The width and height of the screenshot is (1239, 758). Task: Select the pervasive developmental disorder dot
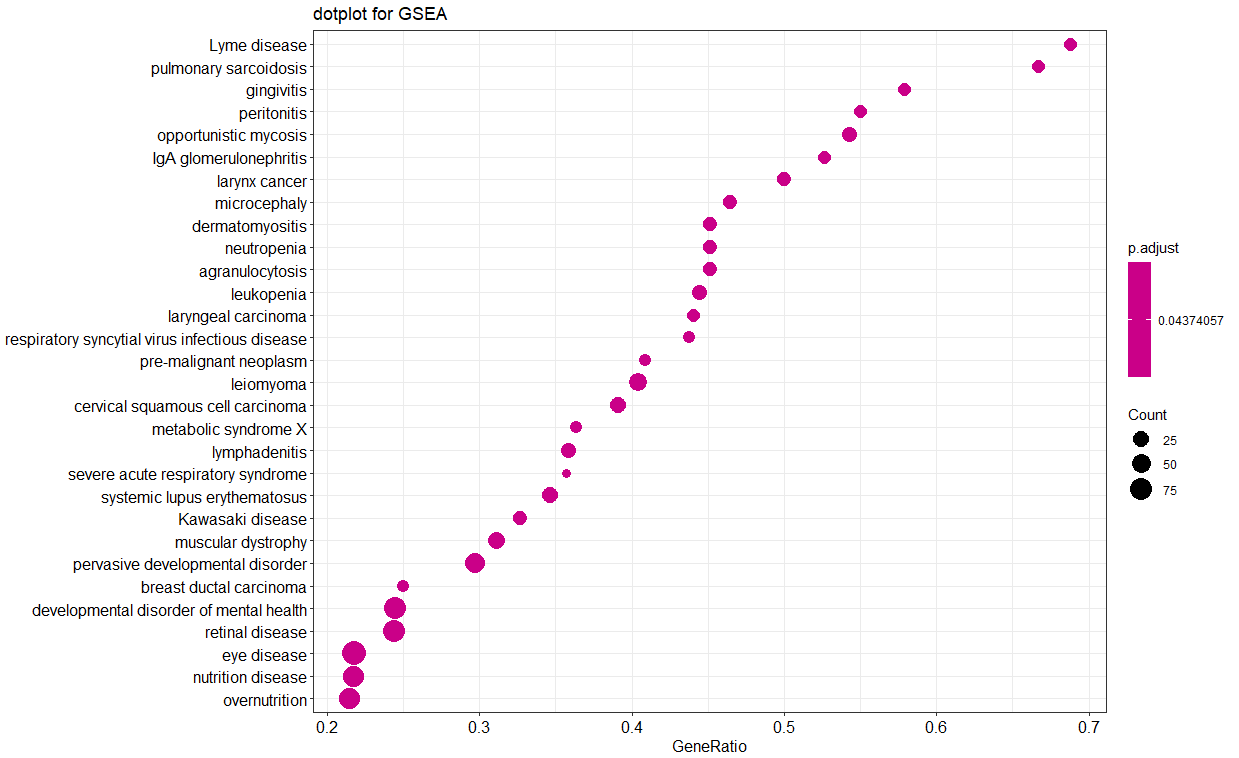(x=476, y=564)
